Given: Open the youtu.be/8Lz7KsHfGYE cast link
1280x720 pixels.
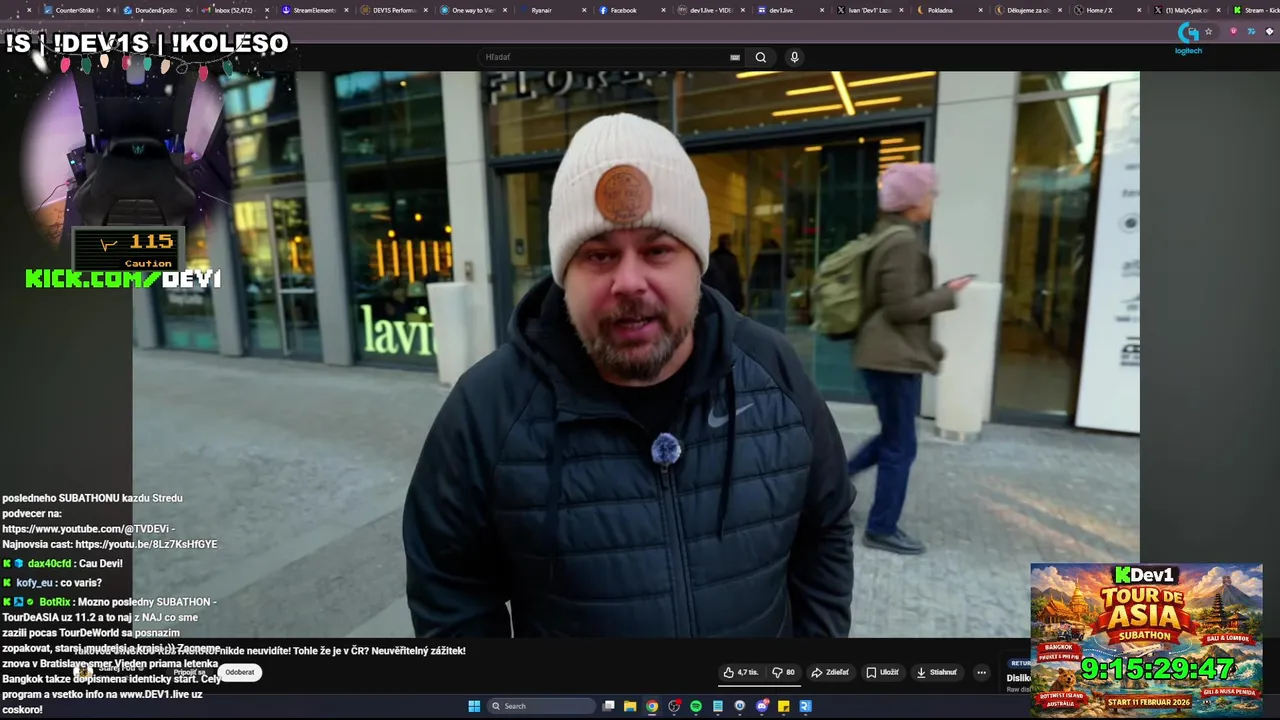Looking at the screenshot, I should tap(146, 544).
